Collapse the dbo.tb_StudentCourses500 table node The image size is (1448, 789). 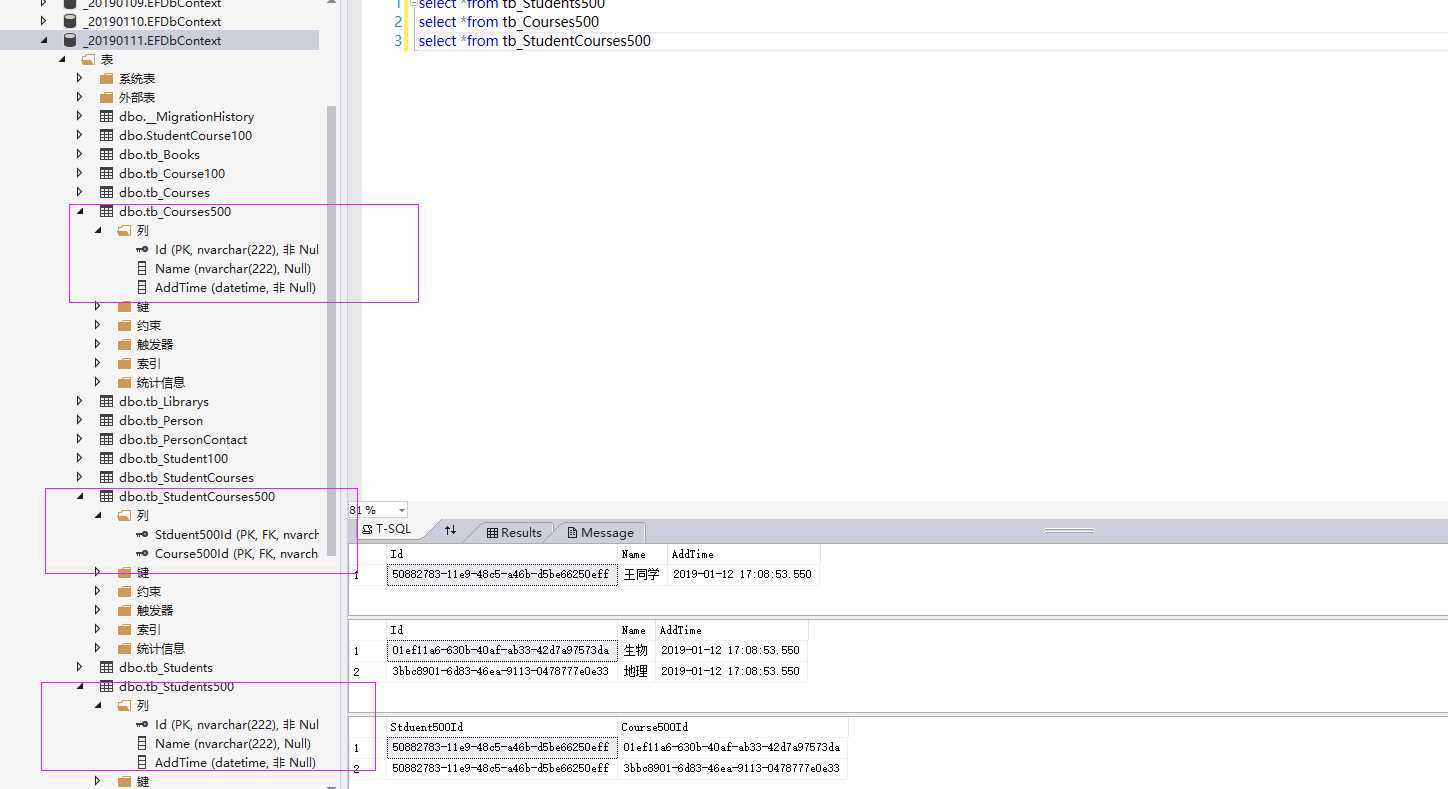(x=80, y=497)
